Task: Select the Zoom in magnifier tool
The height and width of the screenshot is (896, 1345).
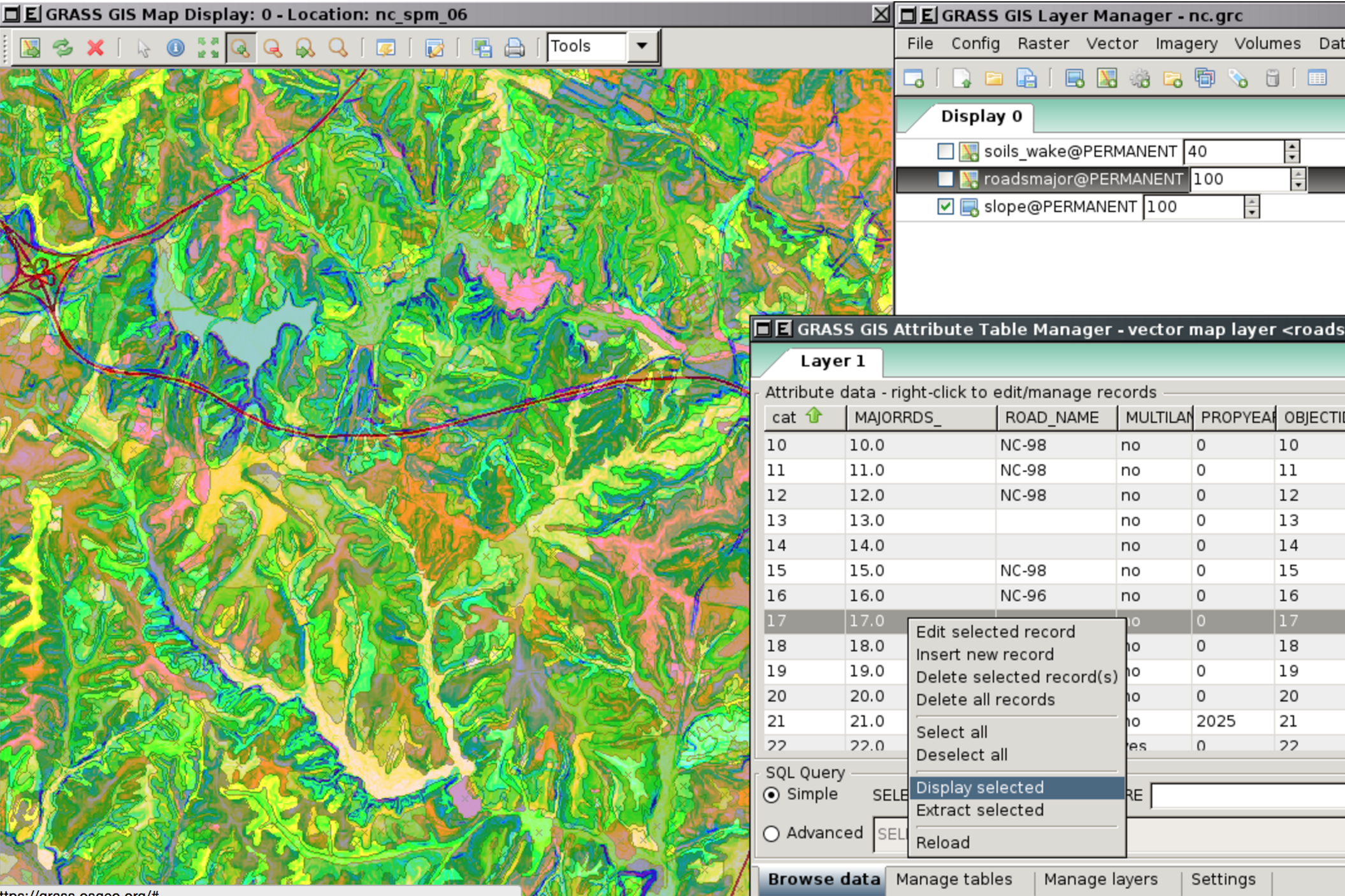Action: point(240,47)
